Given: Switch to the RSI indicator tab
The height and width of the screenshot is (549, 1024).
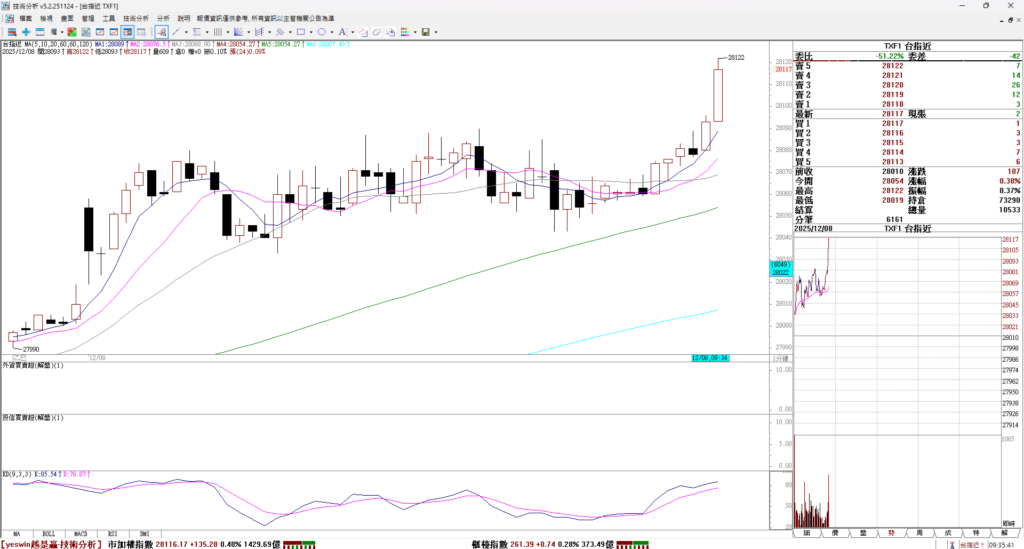Looking at the screenshot, I should pyautogui.click(x=113, y=534).
